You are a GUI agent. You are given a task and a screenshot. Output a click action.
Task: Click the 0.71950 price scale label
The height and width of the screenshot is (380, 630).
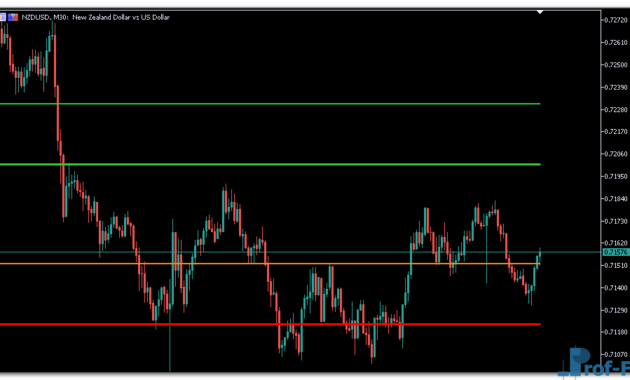pos(616,177)
